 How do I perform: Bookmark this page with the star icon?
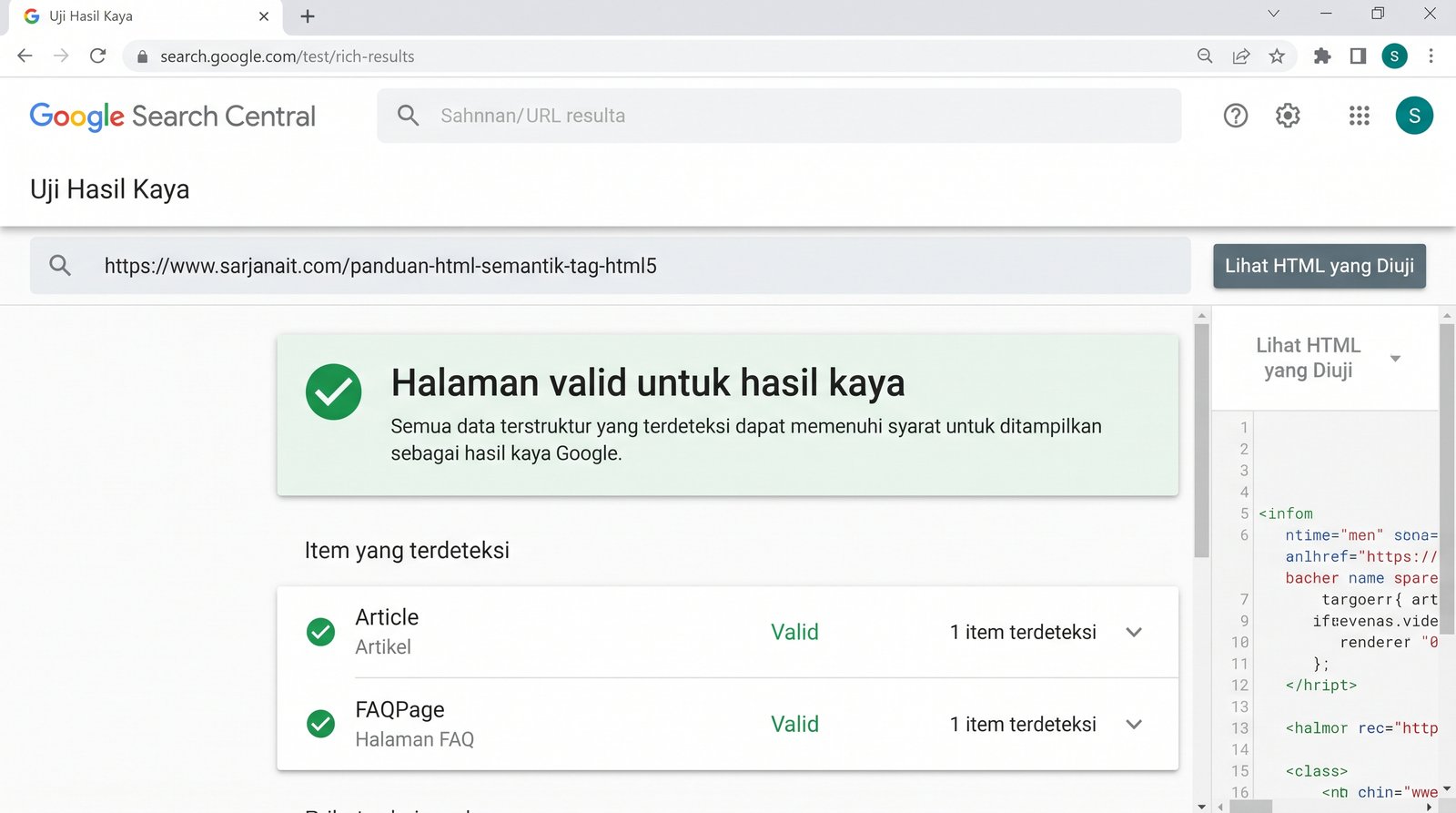(x=1277, y=56)
